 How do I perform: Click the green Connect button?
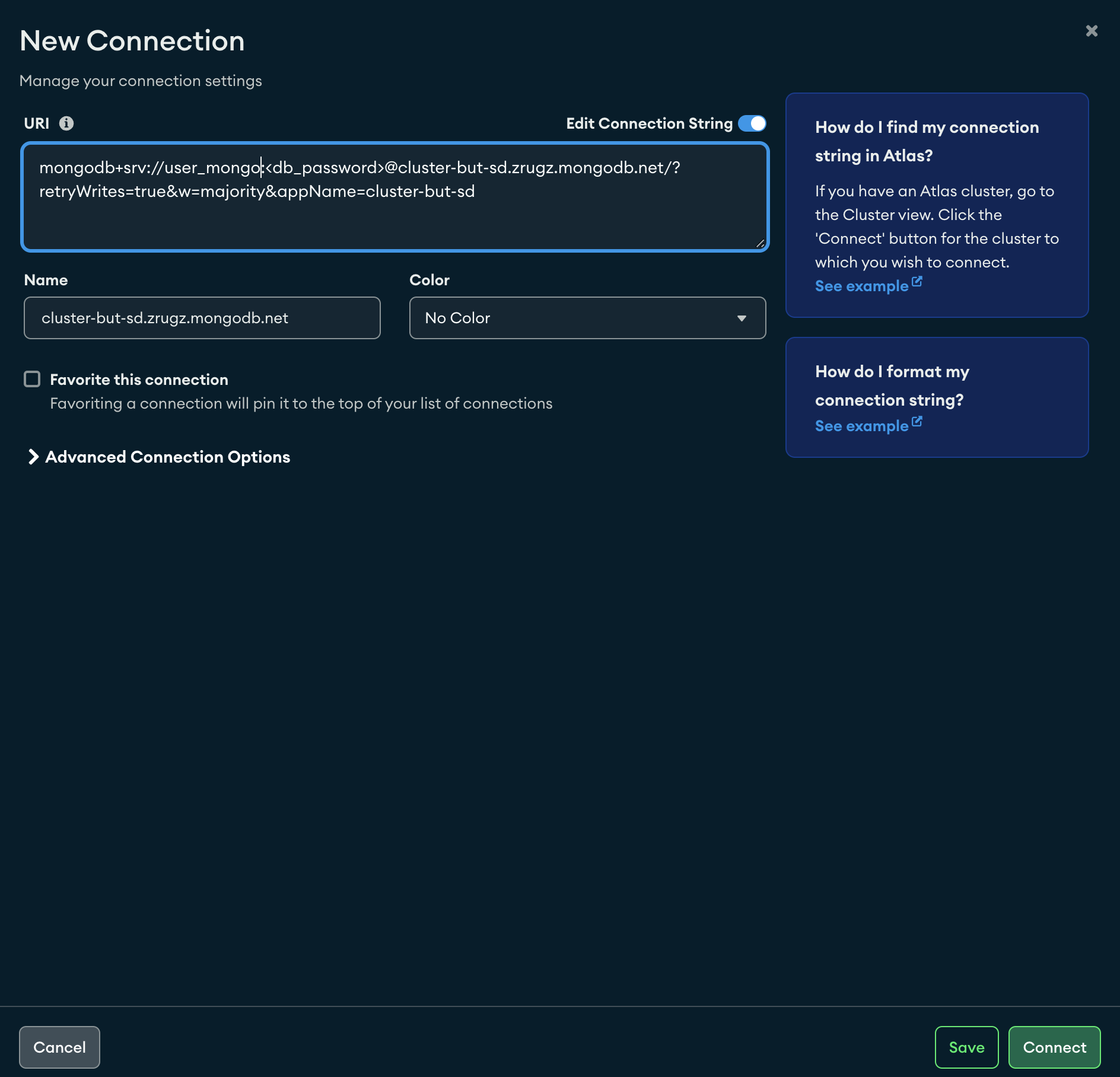[1054, 1047]
